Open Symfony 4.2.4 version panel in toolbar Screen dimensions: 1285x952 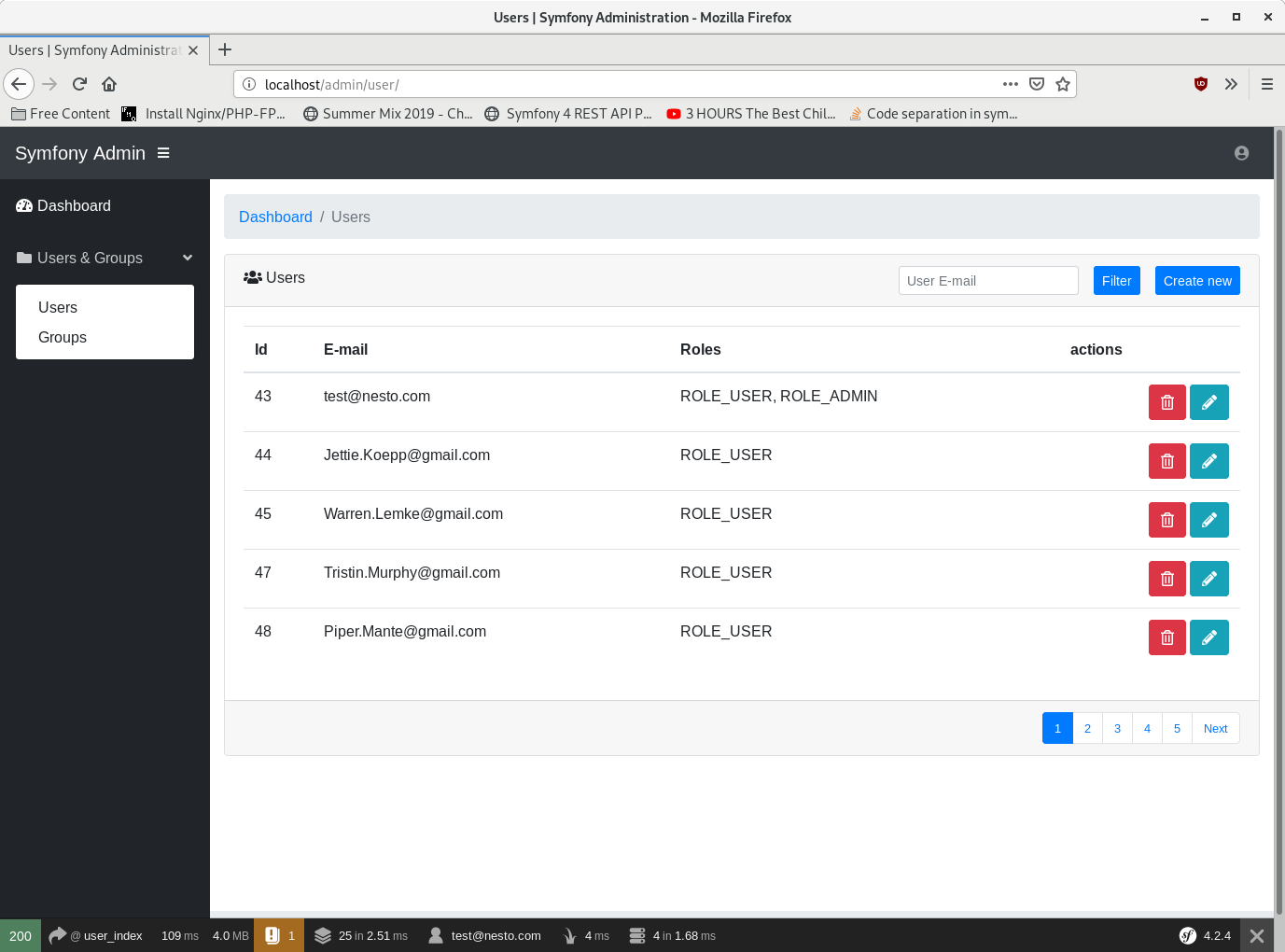tap(1205, 935)
